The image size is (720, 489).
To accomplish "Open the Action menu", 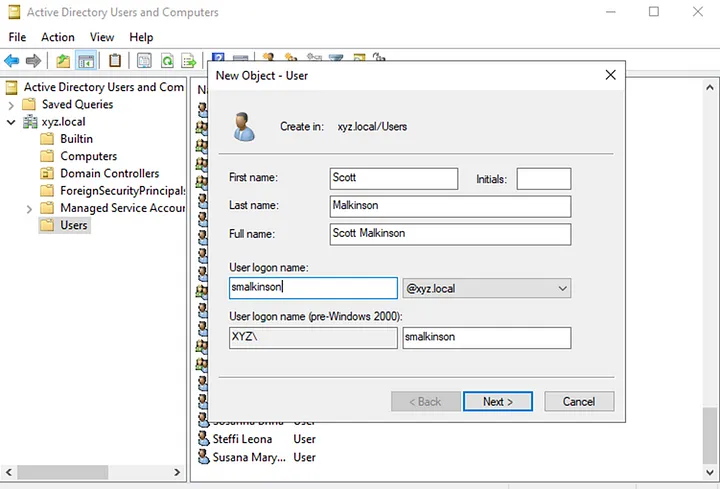I will (x=58, y=37).
